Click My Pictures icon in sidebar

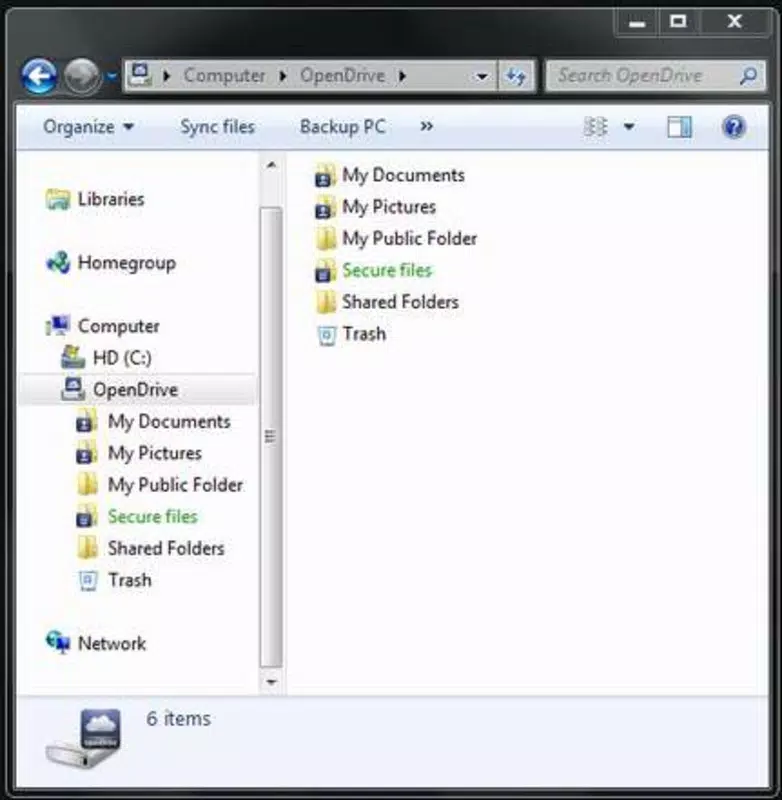click(x=87, y=453)
